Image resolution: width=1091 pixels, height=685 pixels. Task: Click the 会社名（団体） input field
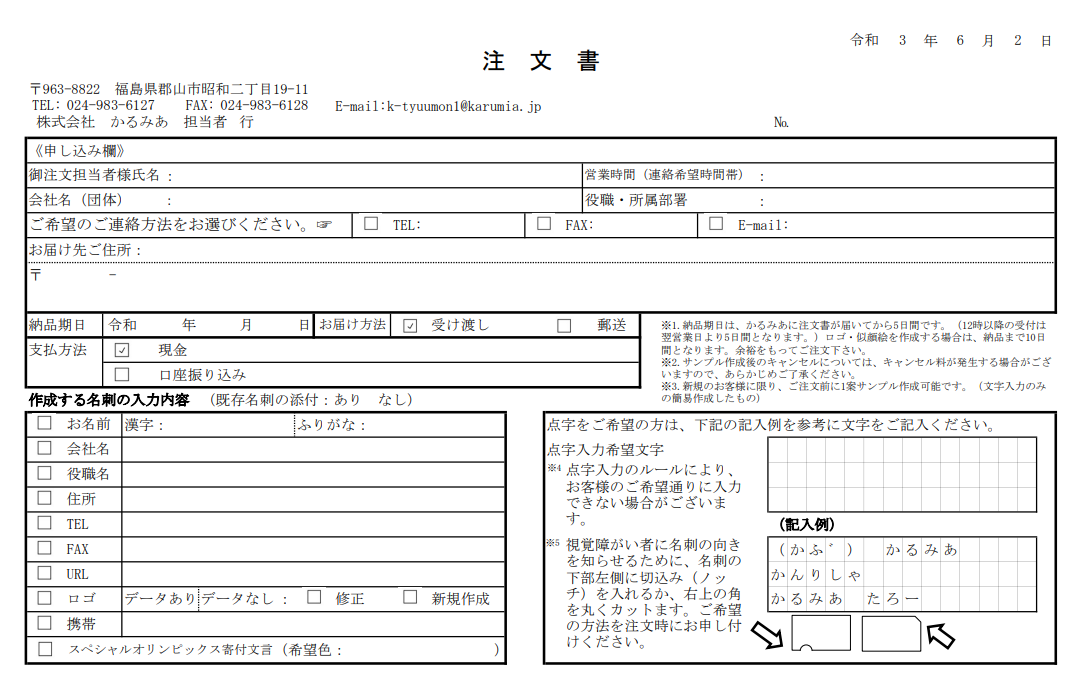click(x=376, y=200)
